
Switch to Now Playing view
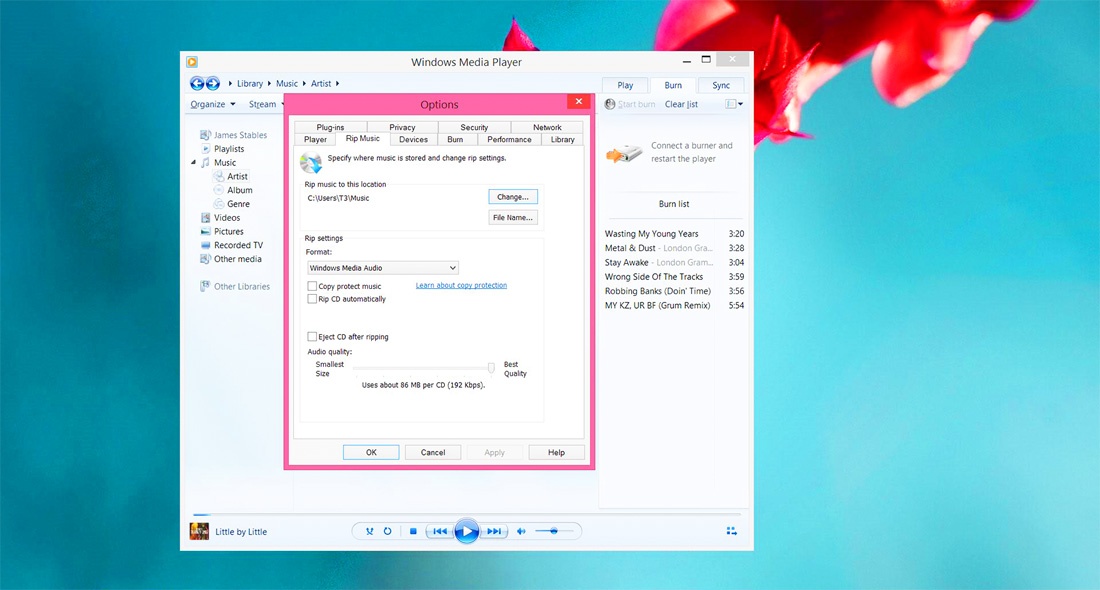coord(731,530)
